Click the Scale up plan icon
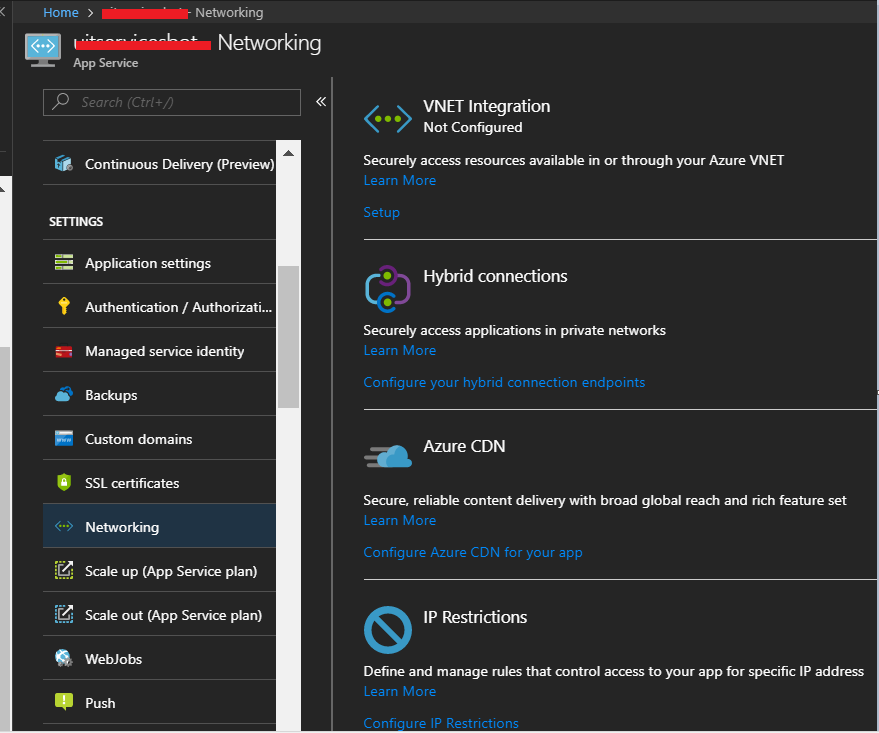 (64, 570)
